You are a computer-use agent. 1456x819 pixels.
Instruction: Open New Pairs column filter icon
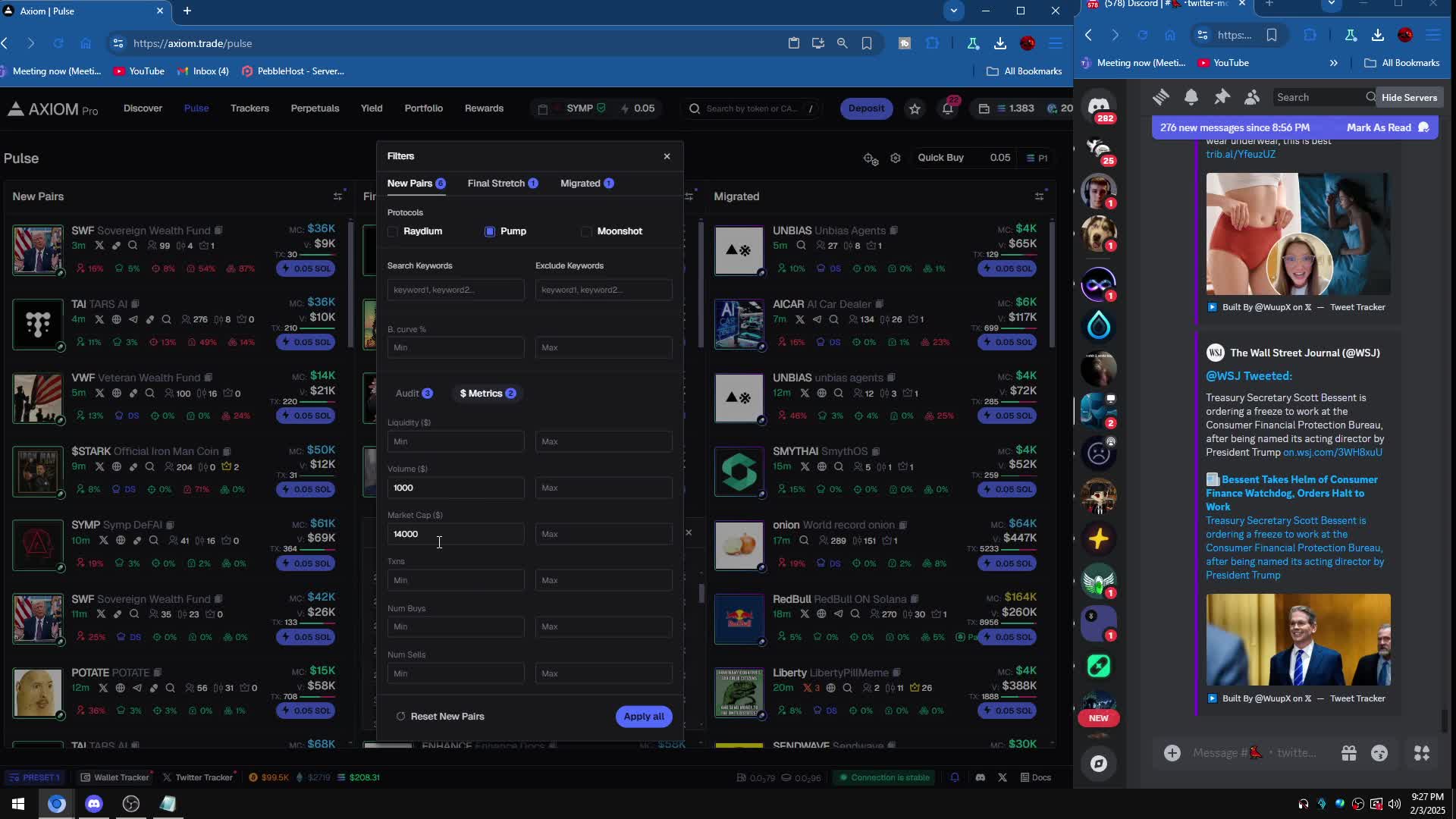(337, 196)
